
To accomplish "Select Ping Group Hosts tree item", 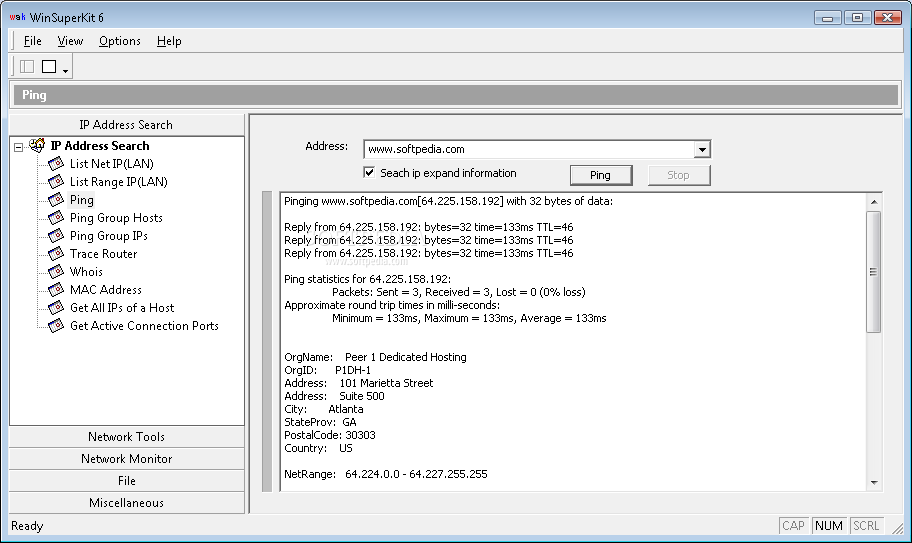I will coord(116,218).
